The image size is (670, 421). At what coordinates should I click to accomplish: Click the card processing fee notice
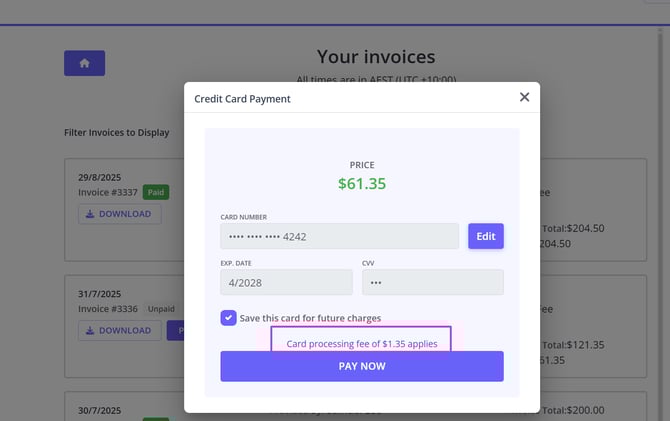point(361,343)
